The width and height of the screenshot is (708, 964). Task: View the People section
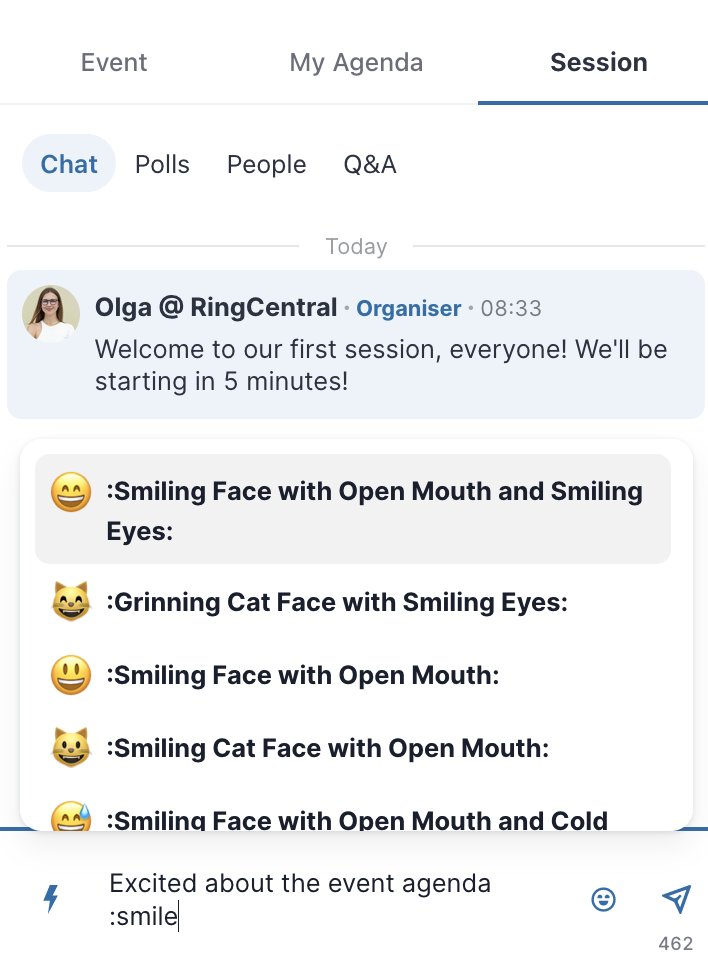[x=266, y=164]
